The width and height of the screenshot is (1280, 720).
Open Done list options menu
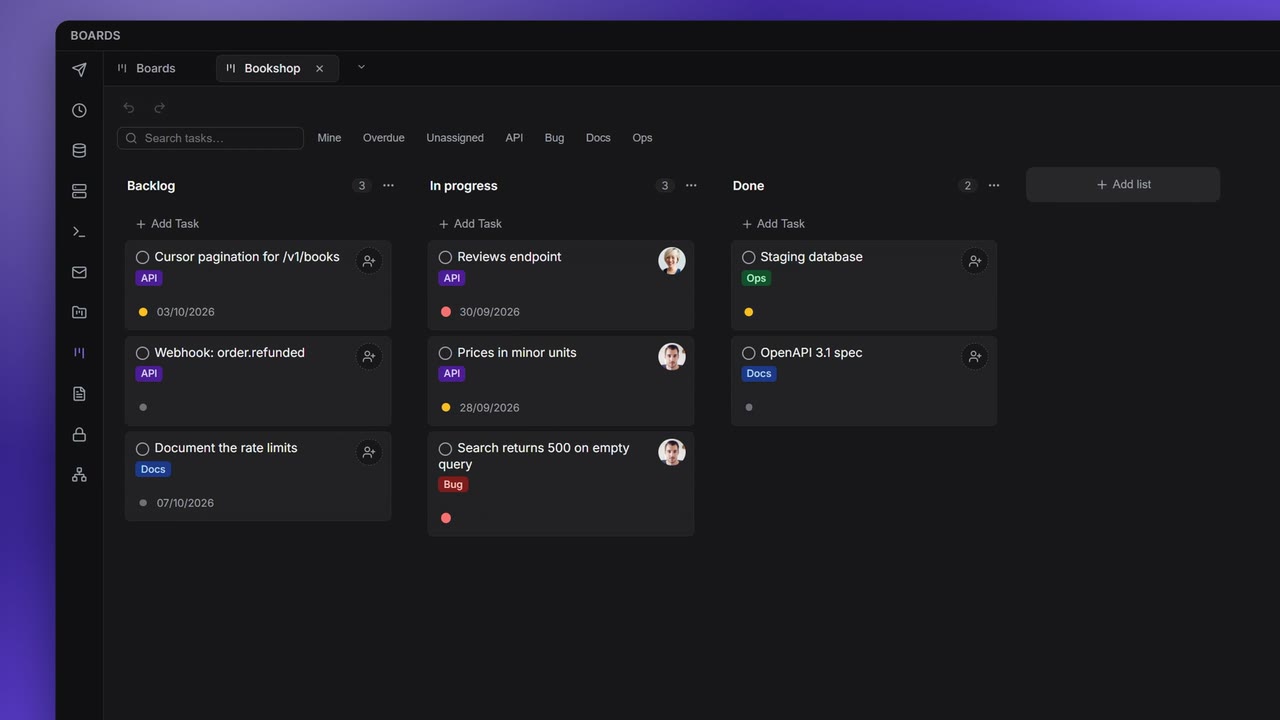tap(994, 185)
